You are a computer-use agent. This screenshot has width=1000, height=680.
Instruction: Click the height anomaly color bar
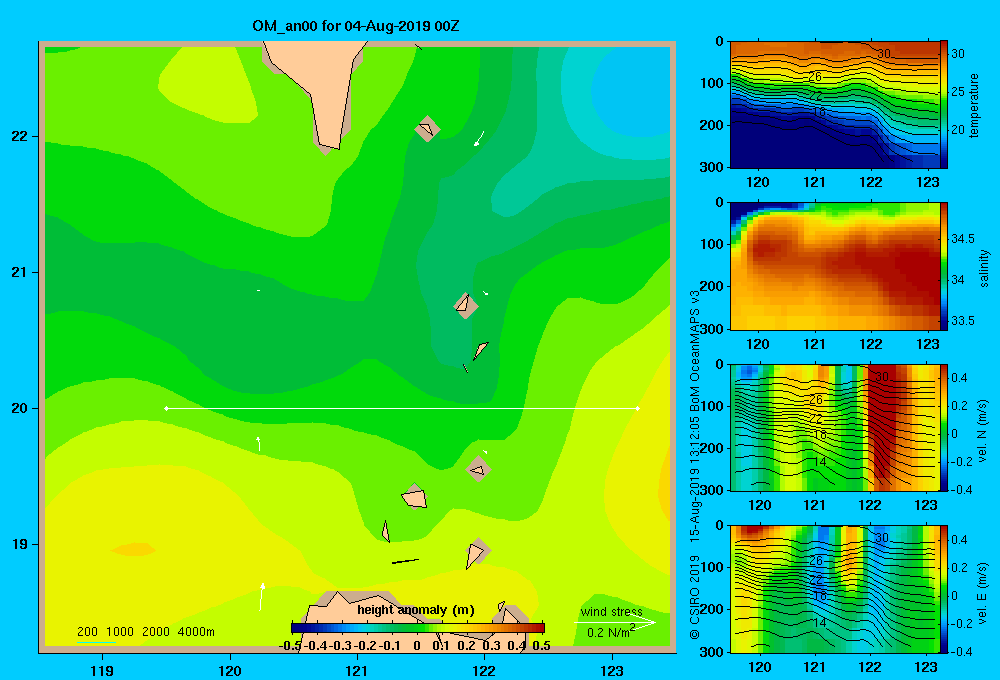[x=418, y=628]
